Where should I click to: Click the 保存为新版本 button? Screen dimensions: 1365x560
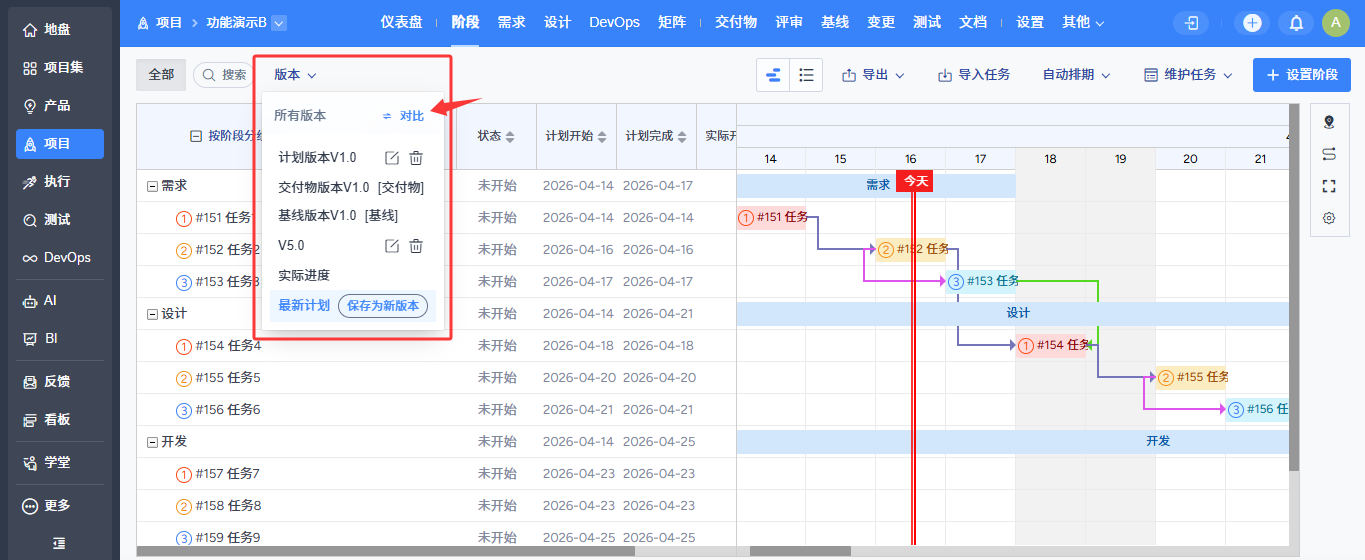383,306
